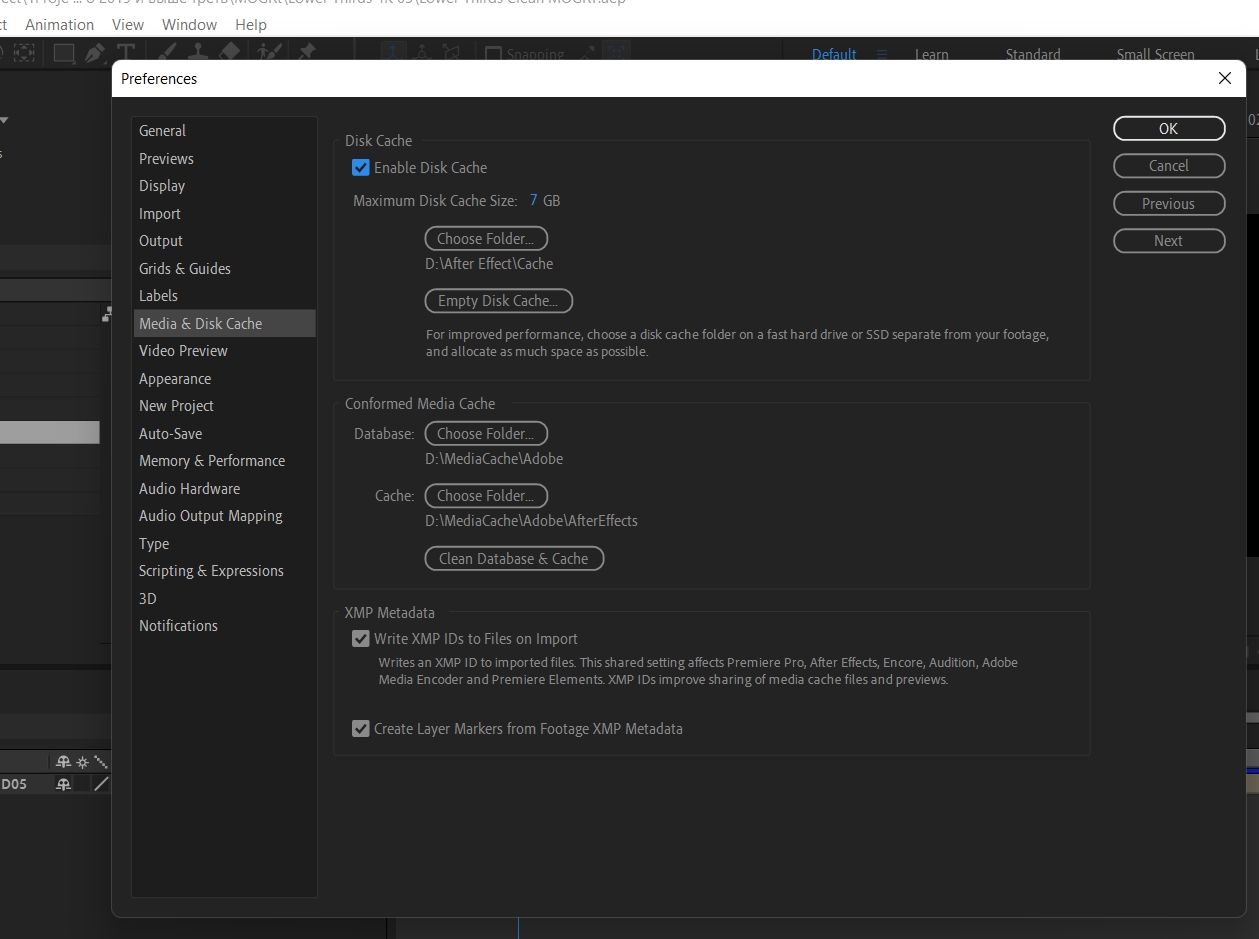Select the Pen tool
The width and height of the screenshot is (1259, 939).
click(95, 53)
